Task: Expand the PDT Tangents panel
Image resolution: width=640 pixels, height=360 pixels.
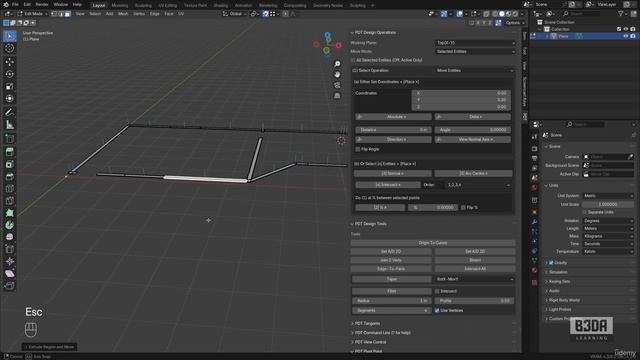Action: pos(367,324)
